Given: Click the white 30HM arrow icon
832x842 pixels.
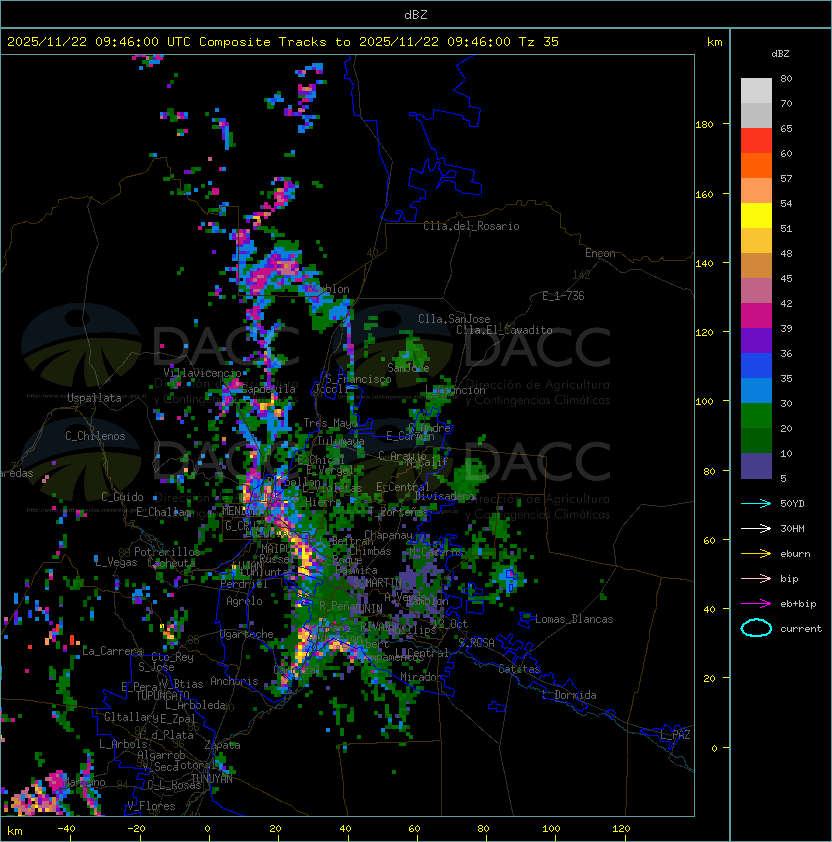Looking at the screenshot, I should point(756,528).
